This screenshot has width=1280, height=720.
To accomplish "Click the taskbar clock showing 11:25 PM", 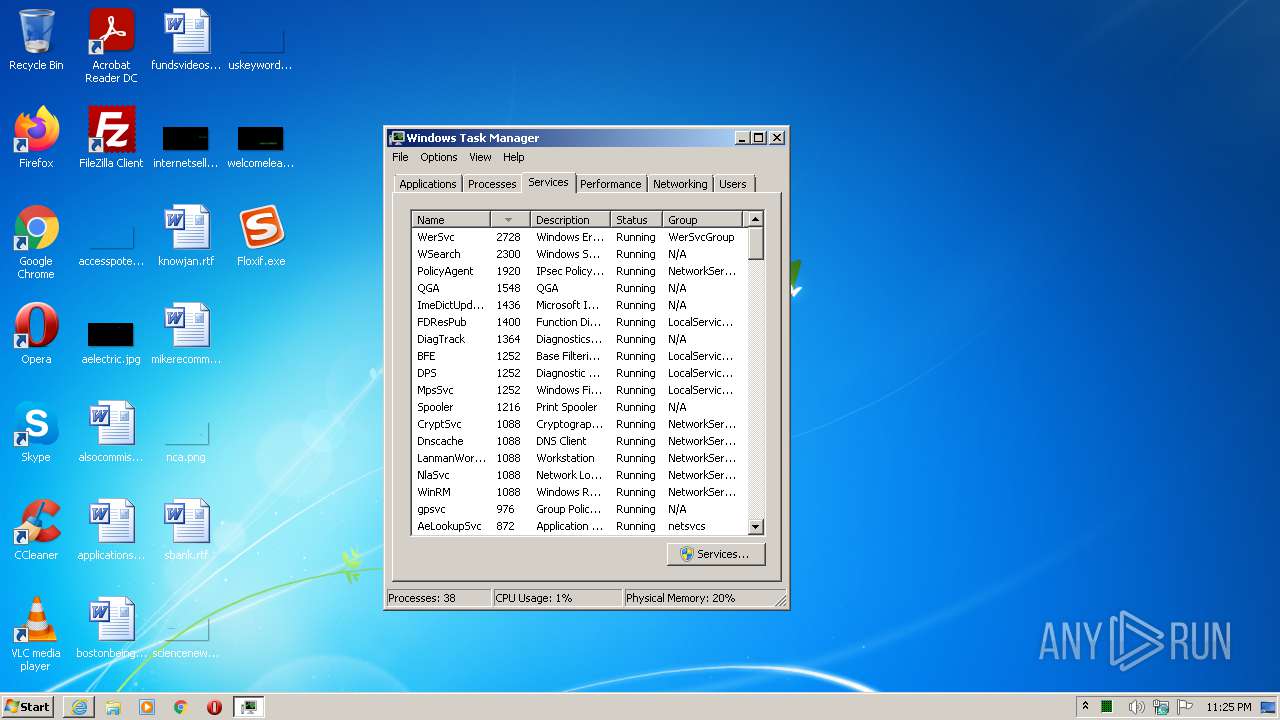I will pos(1229,707).
